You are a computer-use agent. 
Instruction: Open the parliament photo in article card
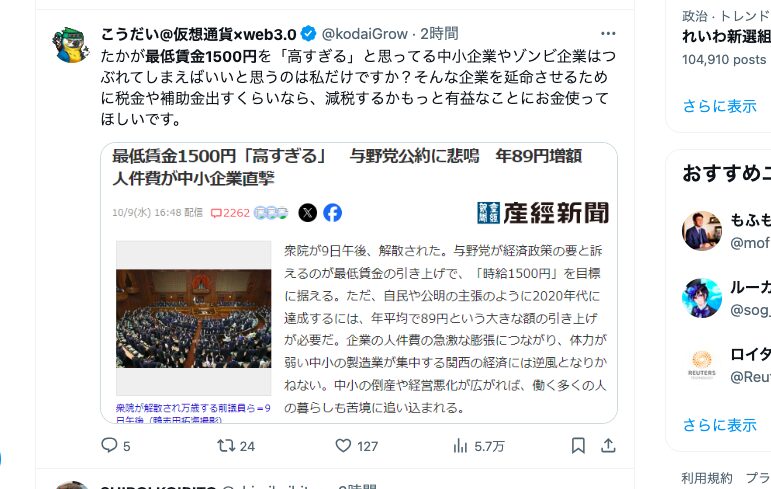tap(194, 318)
